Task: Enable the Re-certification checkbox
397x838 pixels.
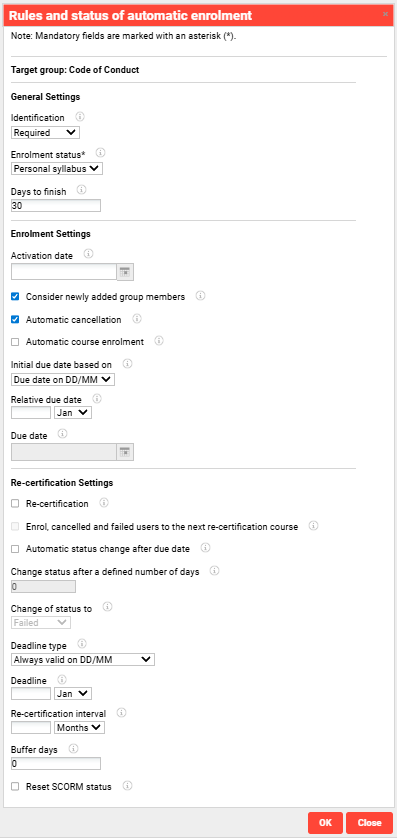Action: click(15, 503)
